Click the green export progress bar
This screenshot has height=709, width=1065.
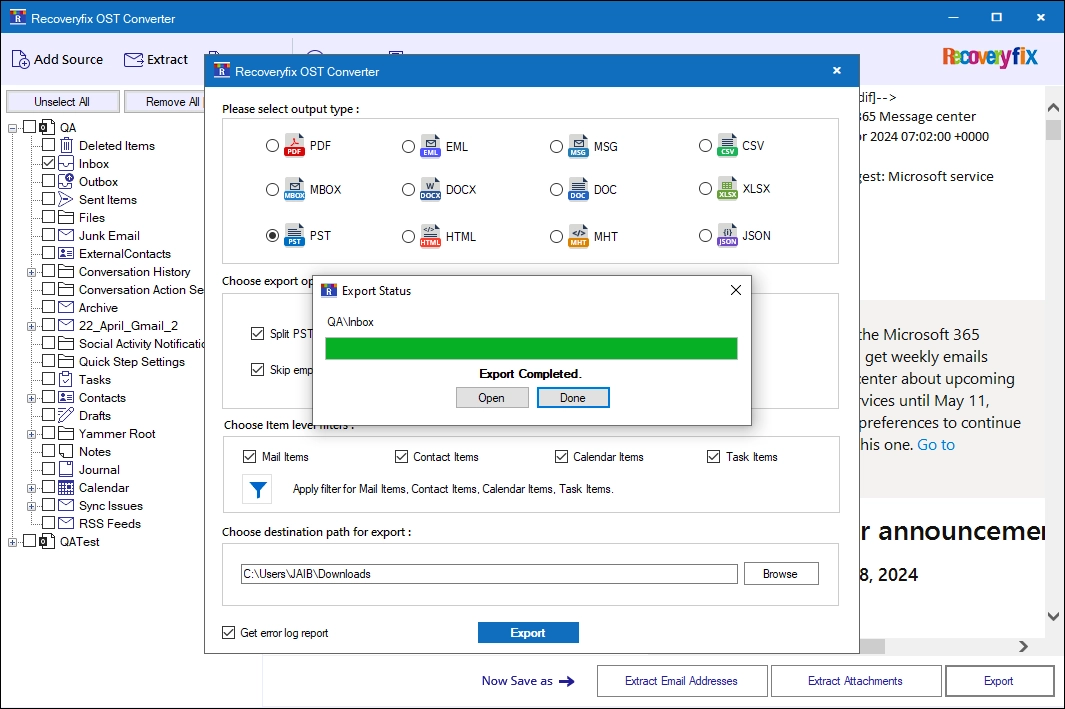(531, 348)
